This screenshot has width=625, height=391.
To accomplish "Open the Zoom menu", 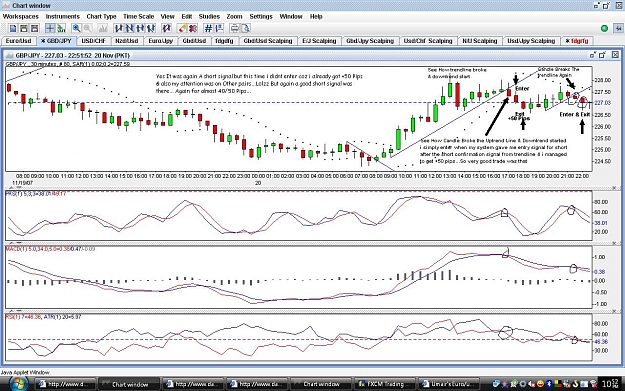I will tap(234, 16).
